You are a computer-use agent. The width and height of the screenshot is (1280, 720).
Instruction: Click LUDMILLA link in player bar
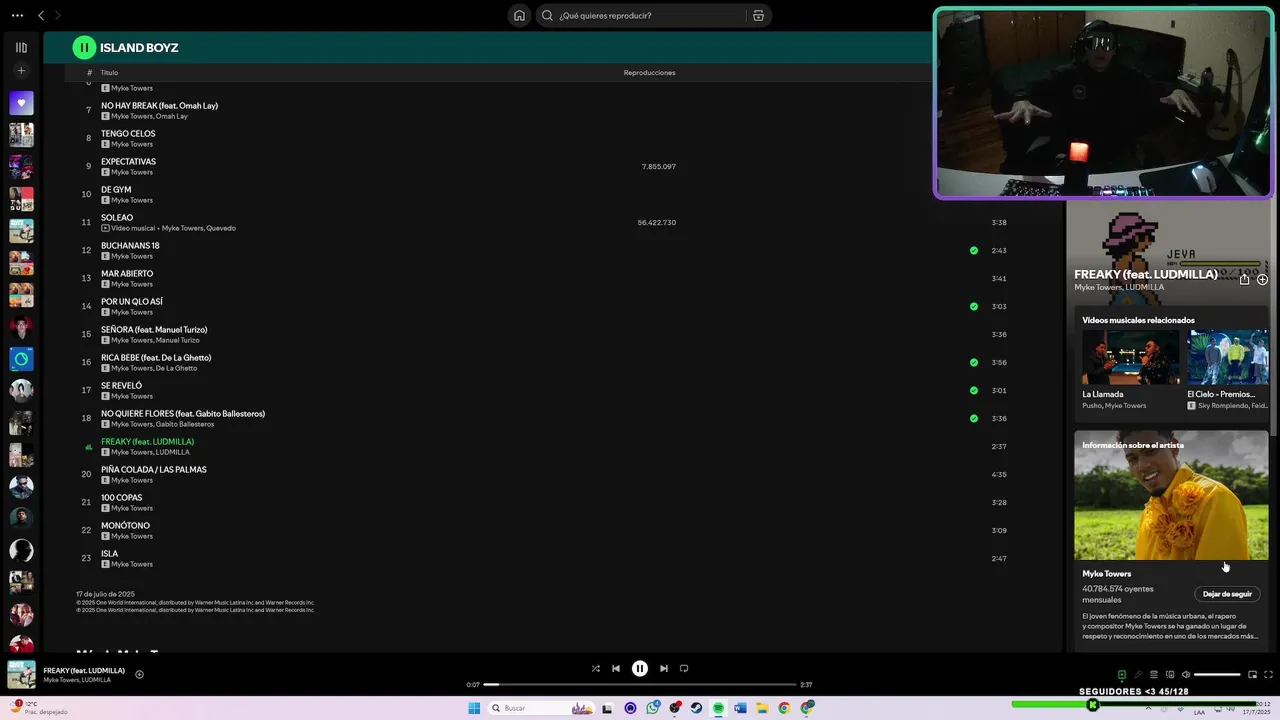click(96, 680)
